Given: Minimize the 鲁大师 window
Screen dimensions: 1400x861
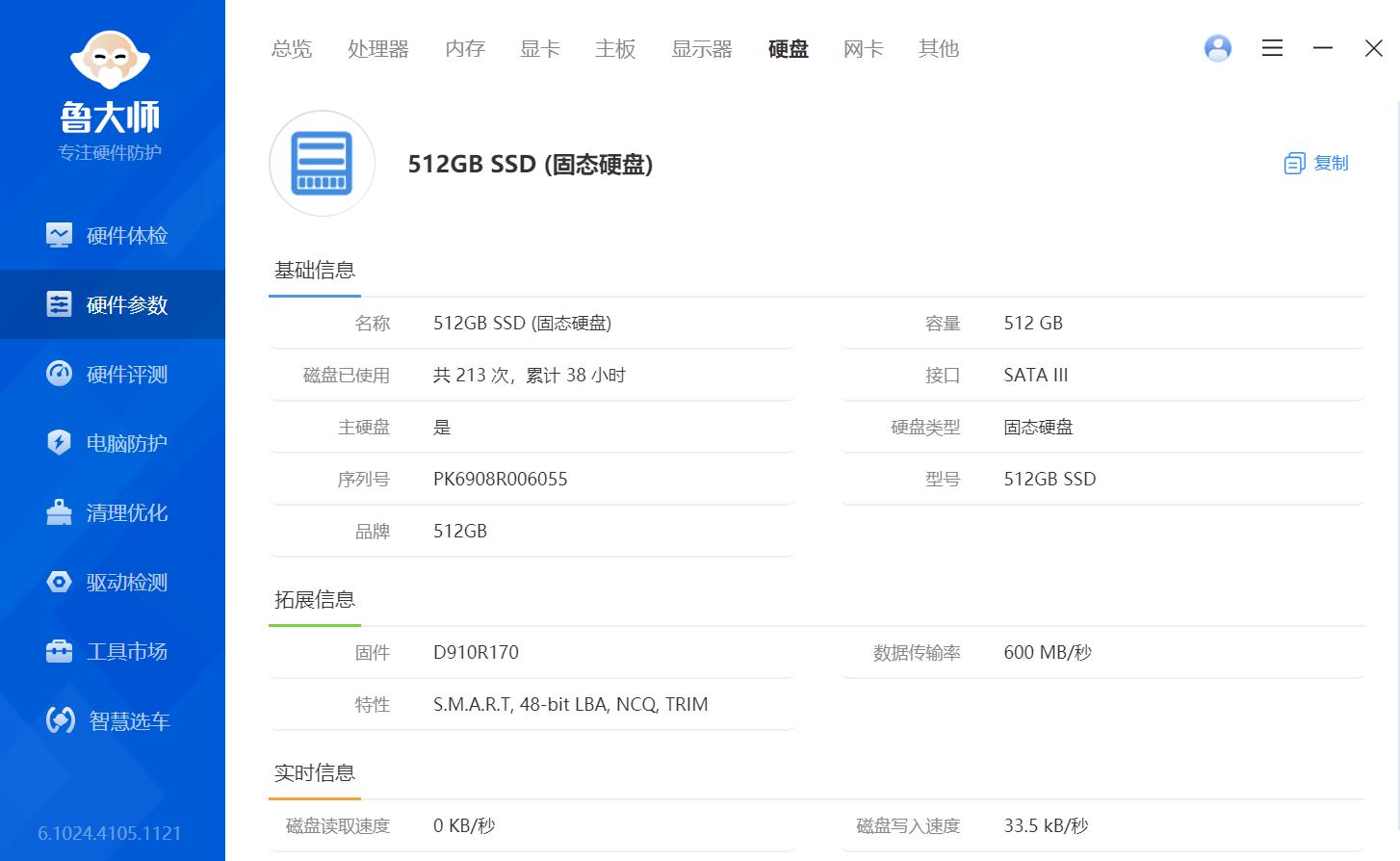Looking at the screenshot, I should pyautogui.click(x=1323, y=48).
